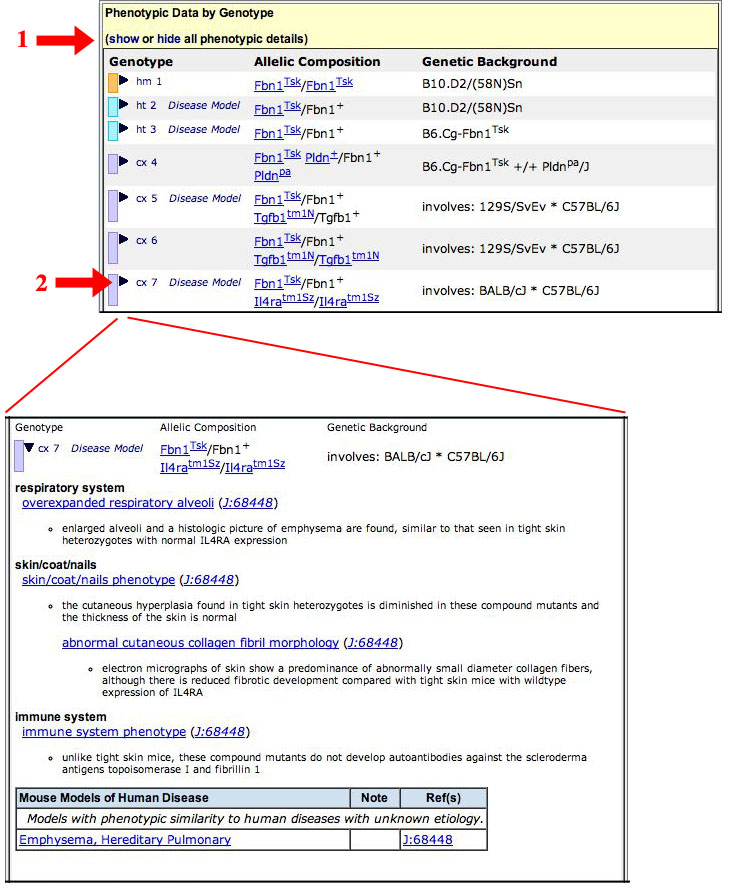Image resolution: width=730 pixels, height=888 pixels.
Task: Open the cx 6 genotype link
Action: pos(146,241)
